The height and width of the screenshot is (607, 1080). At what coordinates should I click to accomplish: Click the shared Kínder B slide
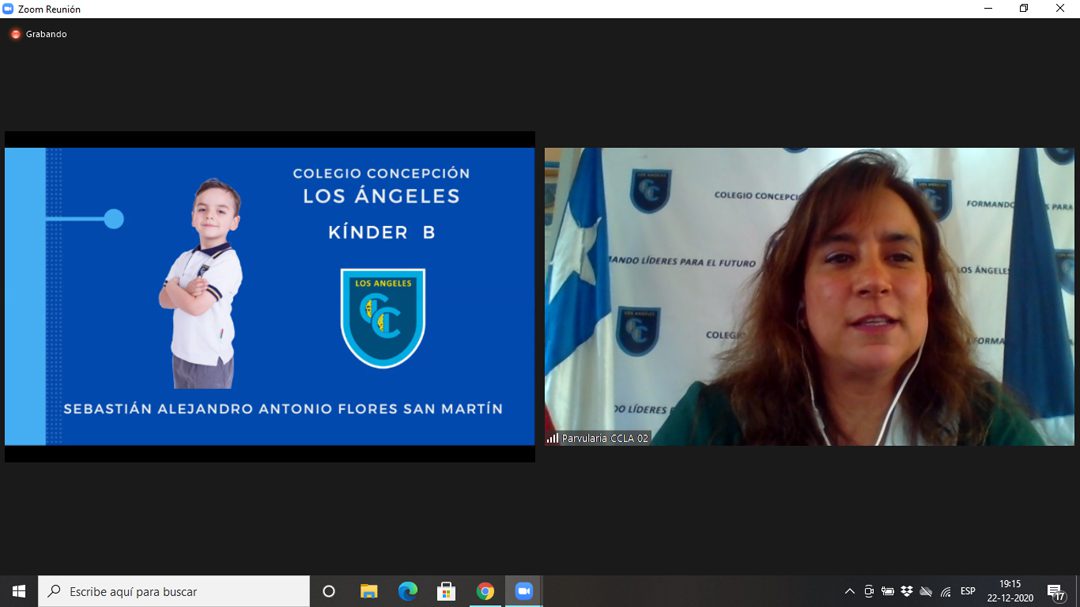(270, 296)
